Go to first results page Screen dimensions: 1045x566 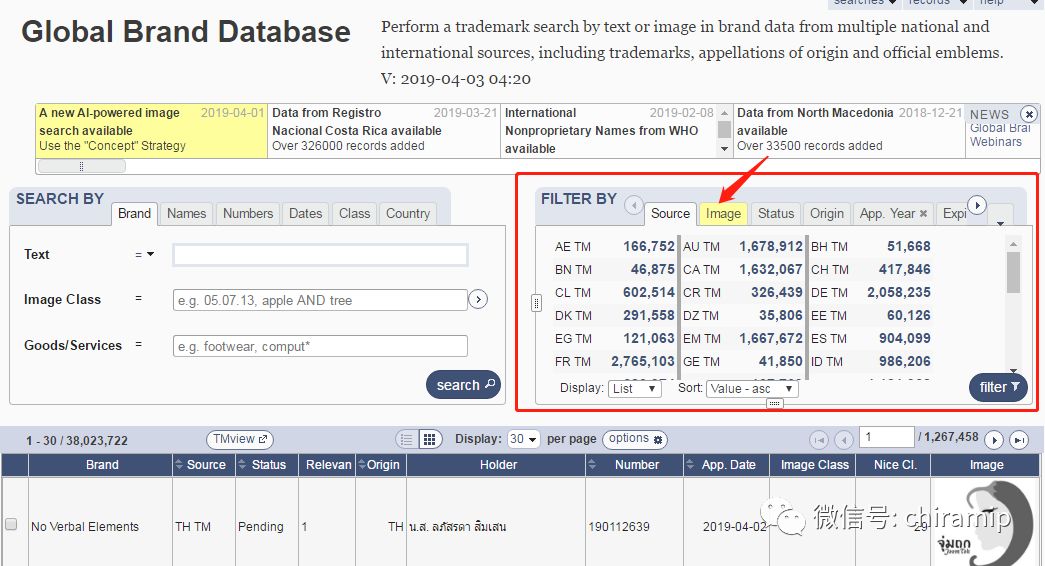click(x=819, y=440)
